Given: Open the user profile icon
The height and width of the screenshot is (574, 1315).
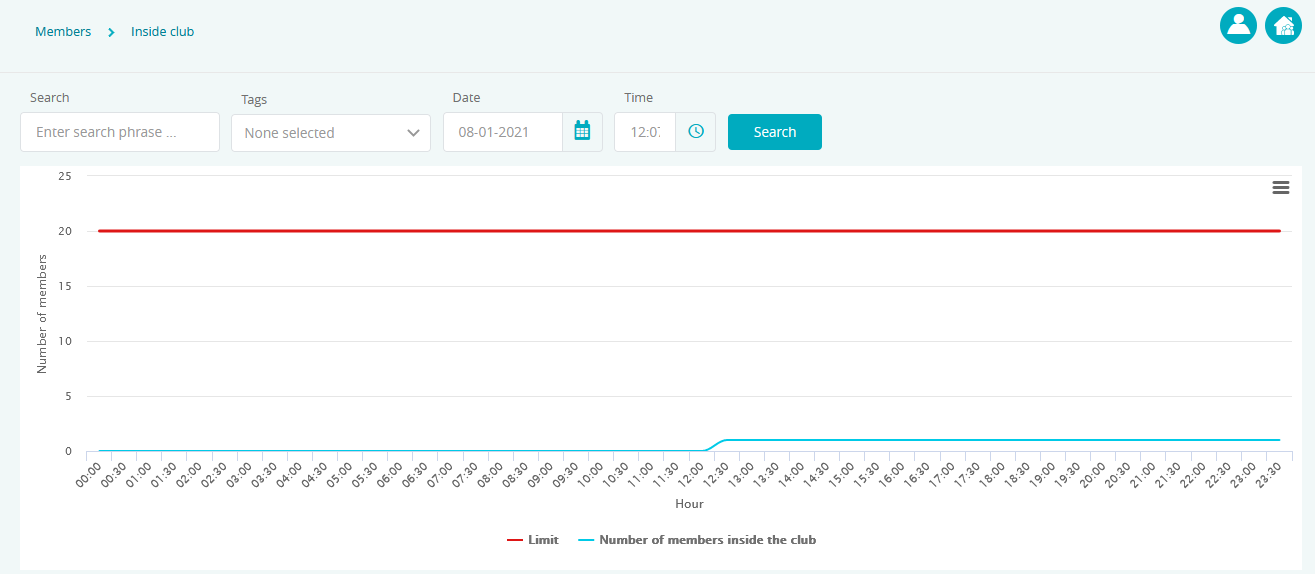Looking at the screenshot, I should coord(1238,25).
